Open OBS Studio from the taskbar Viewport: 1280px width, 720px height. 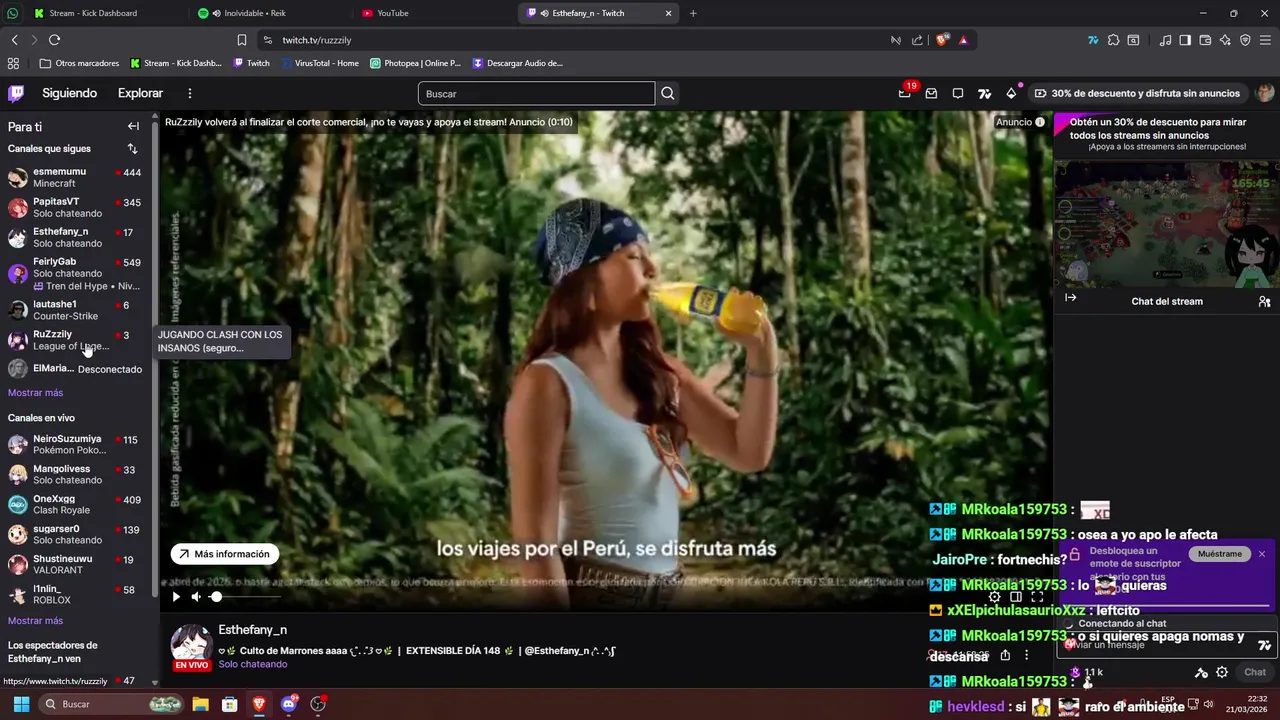tap(318, 704)
